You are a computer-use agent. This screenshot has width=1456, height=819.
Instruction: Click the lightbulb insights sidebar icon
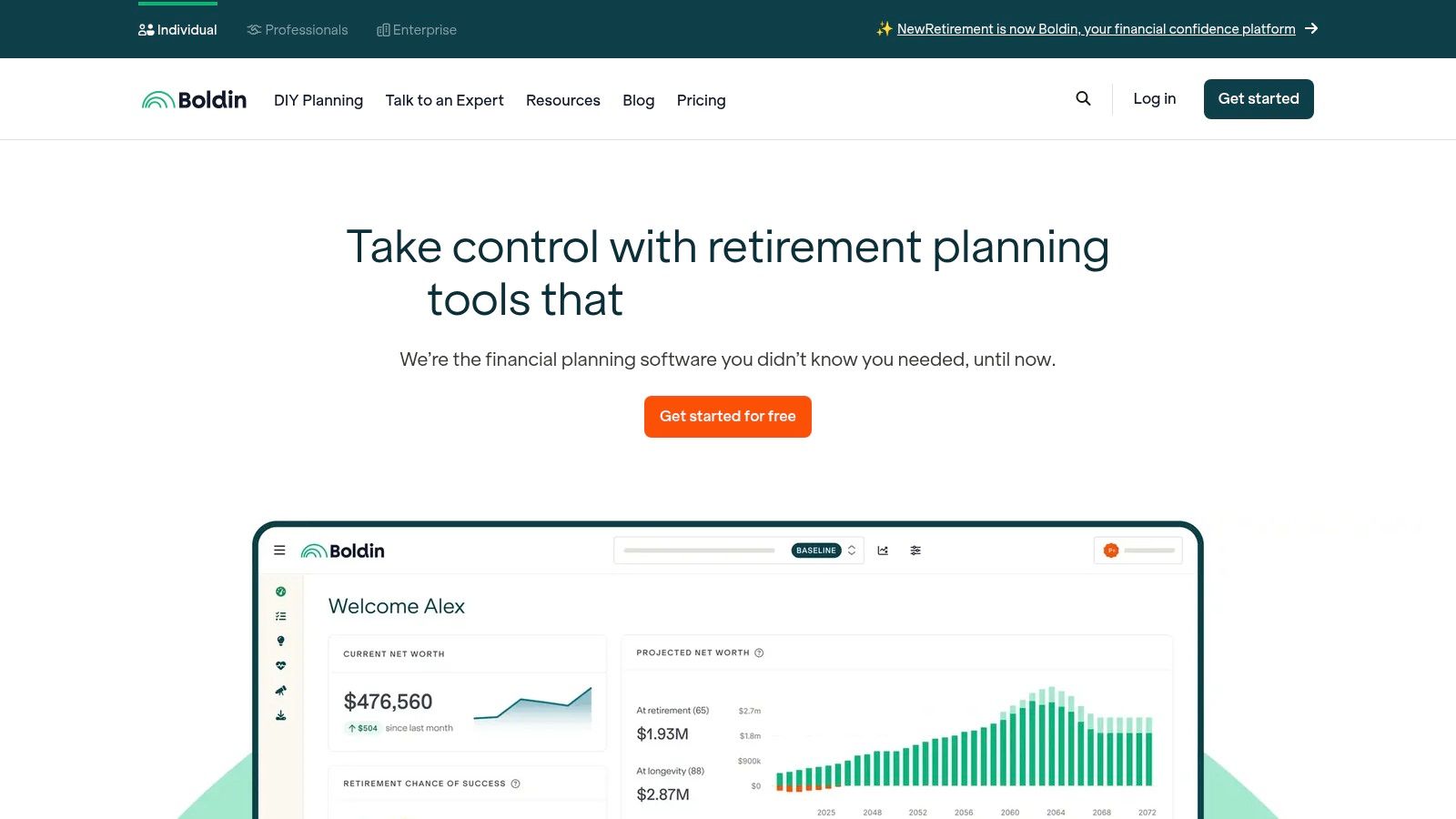coord(280,640)
